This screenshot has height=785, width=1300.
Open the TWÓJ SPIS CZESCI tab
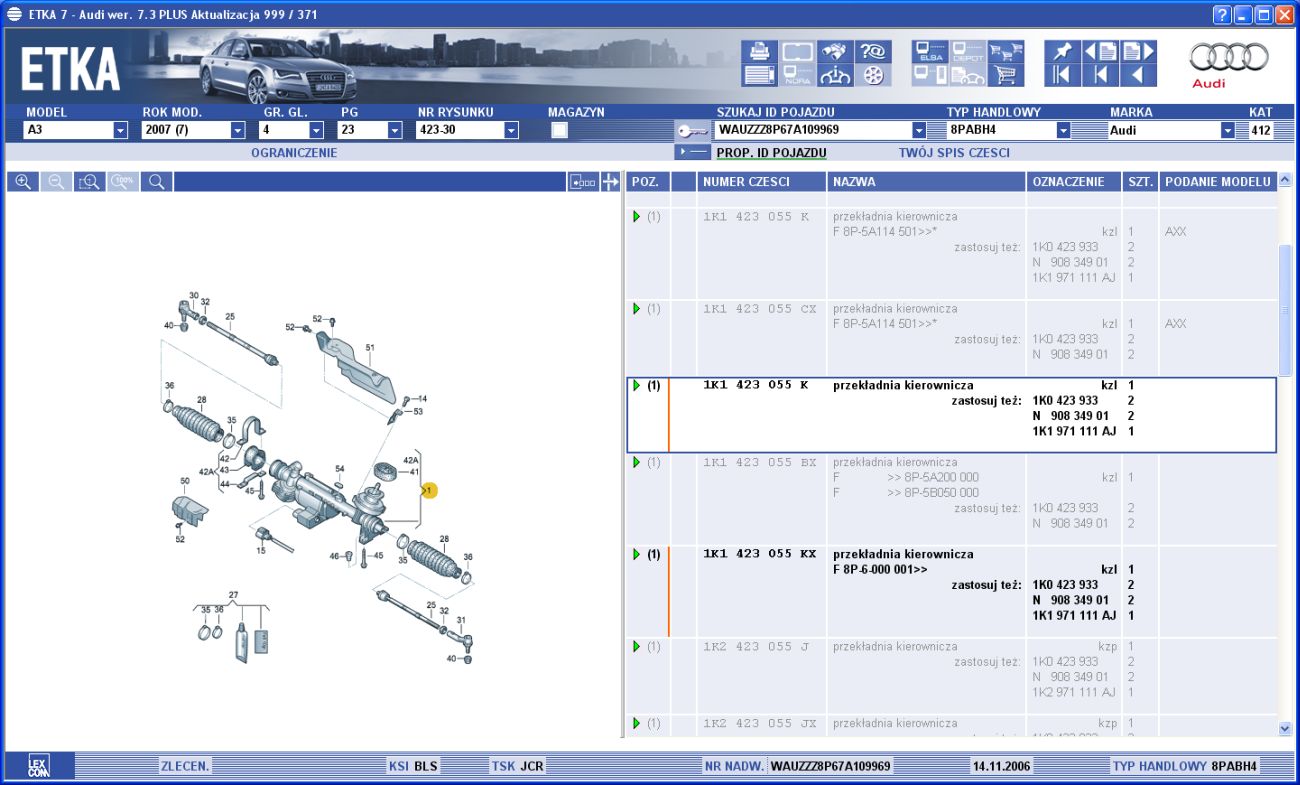[x=954, y=153]
